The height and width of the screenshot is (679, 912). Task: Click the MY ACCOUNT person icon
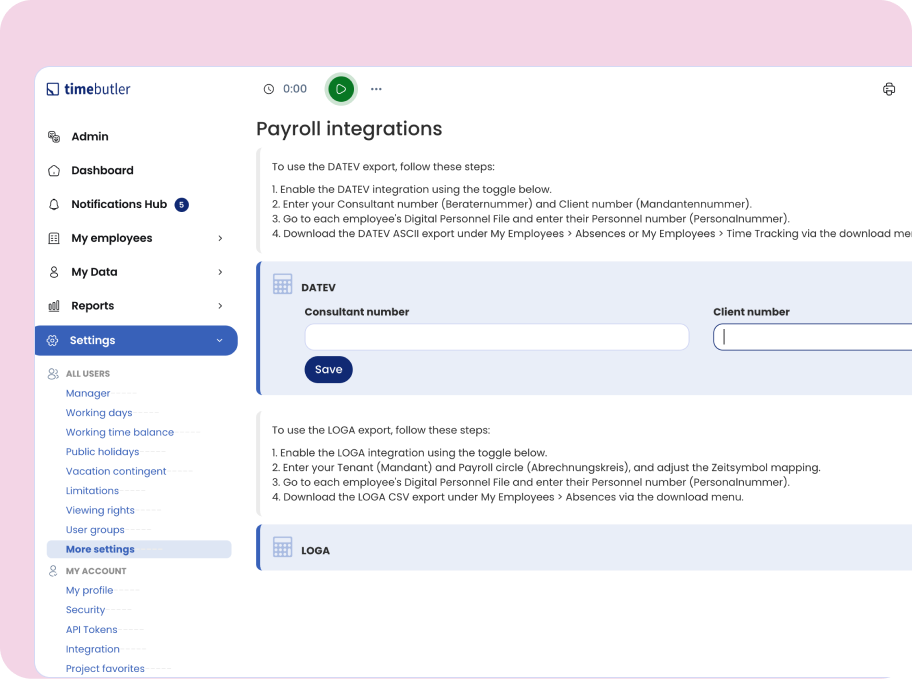point(53,571)
